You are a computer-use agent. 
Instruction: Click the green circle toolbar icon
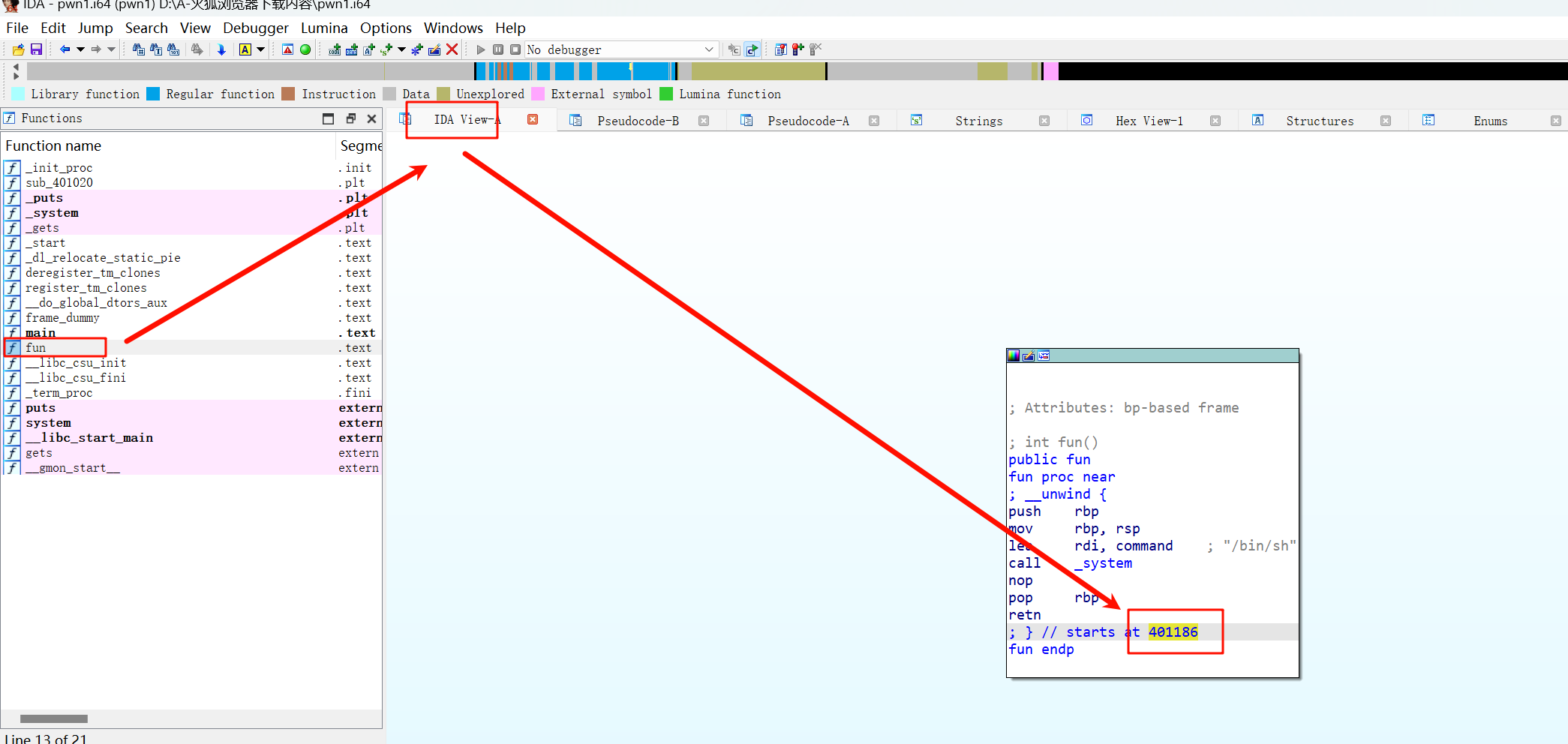click(x=305, y=49)
